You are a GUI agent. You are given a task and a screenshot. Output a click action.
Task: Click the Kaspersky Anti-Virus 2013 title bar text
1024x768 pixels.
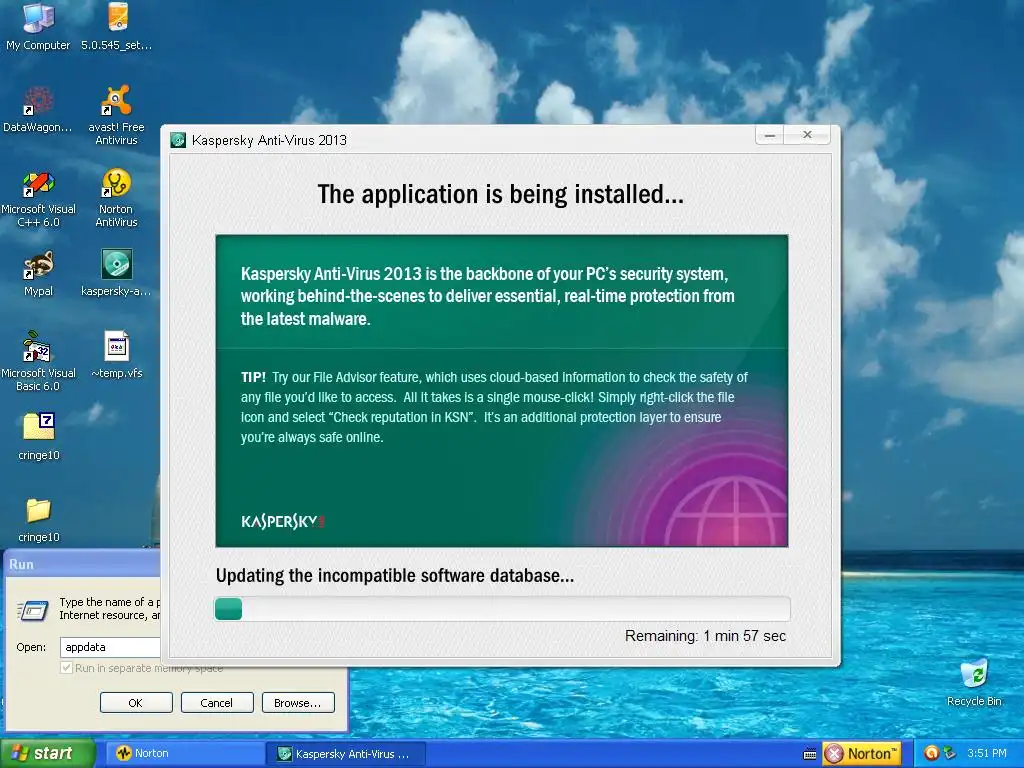click(x=269, y=140)
